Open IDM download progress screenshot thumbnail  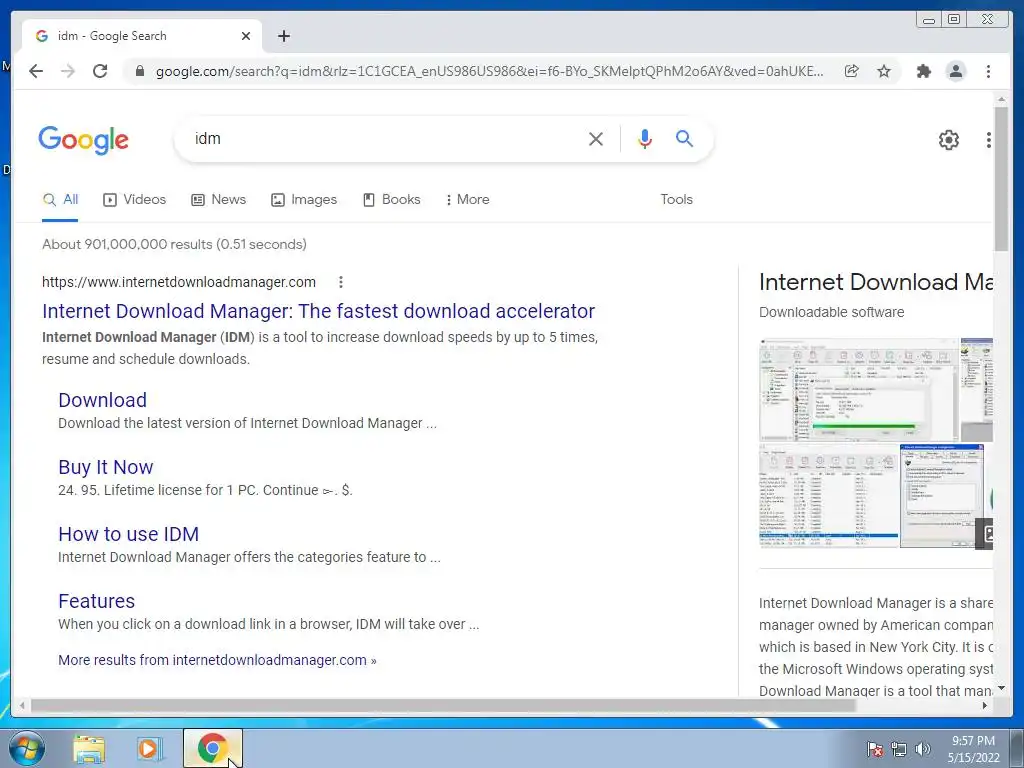[859, 390]
